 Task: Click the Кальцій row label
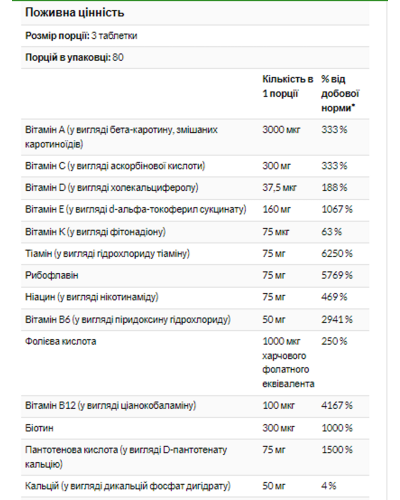(128, 486)
